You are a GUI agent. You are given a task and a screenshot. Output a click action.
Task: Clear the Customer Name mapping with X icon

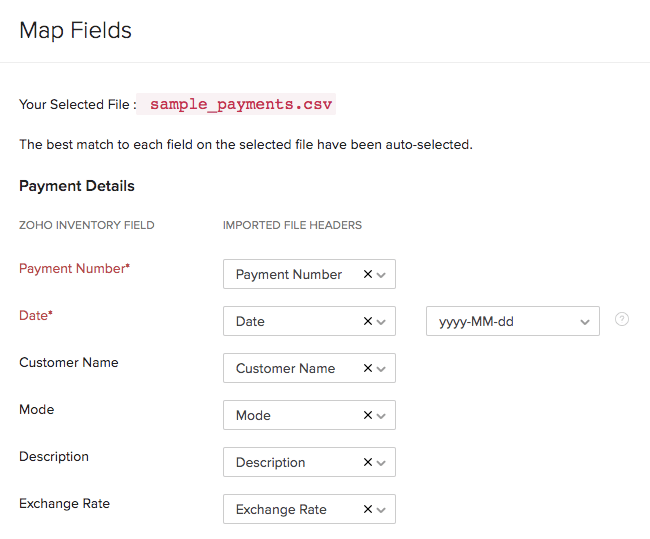[x=367, y=368]
